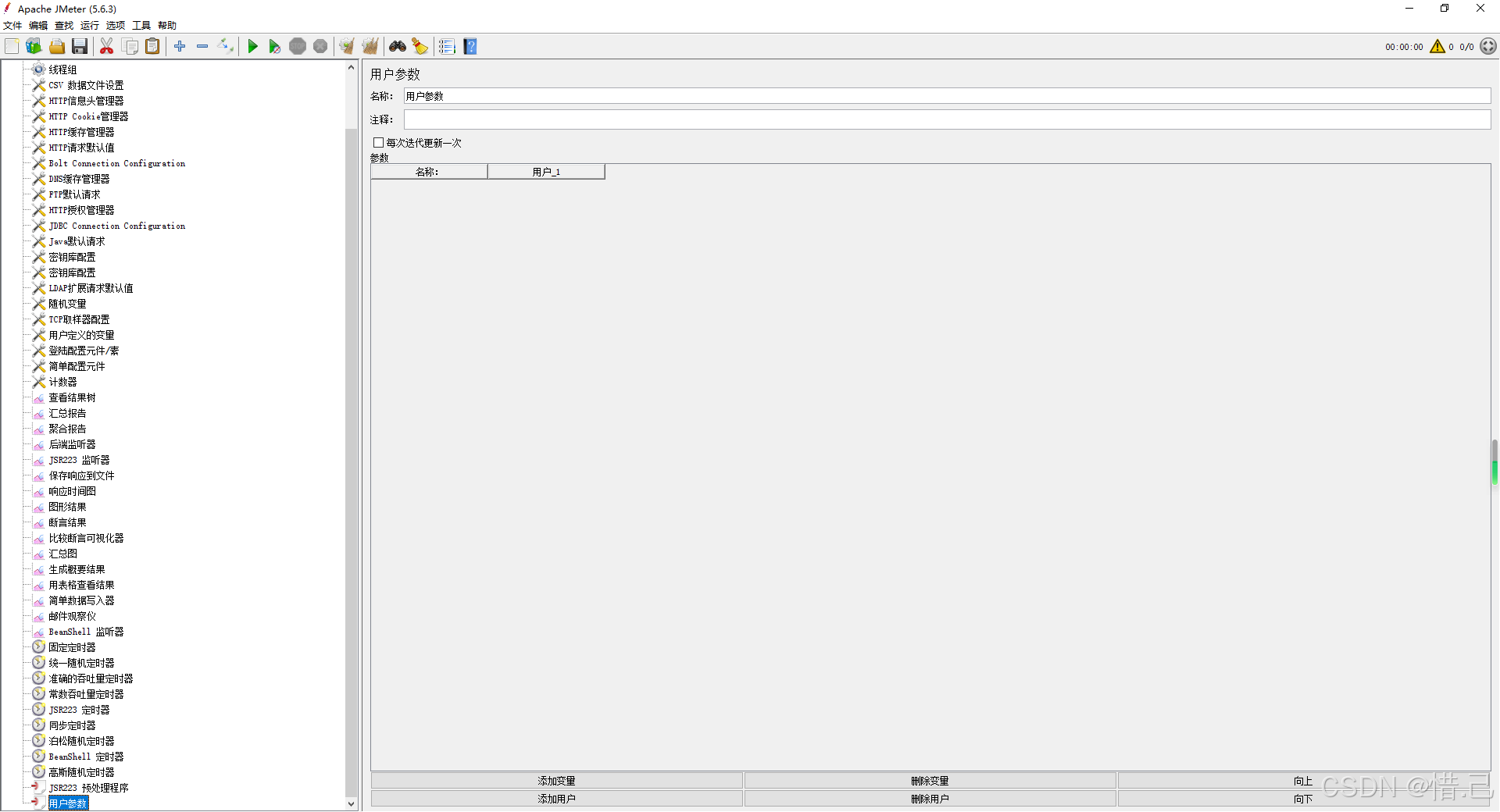Select BeanShell 监听器 node

click(x=86, y=632)
